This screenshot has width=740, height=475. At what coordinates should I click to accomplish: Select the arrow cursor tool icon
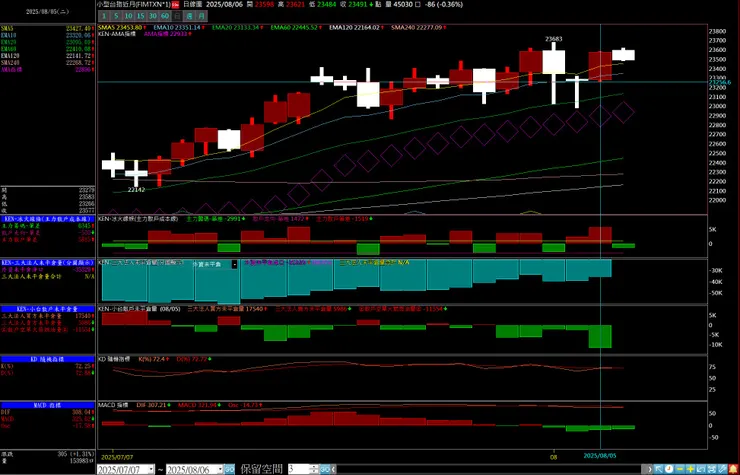pos(658,469)
